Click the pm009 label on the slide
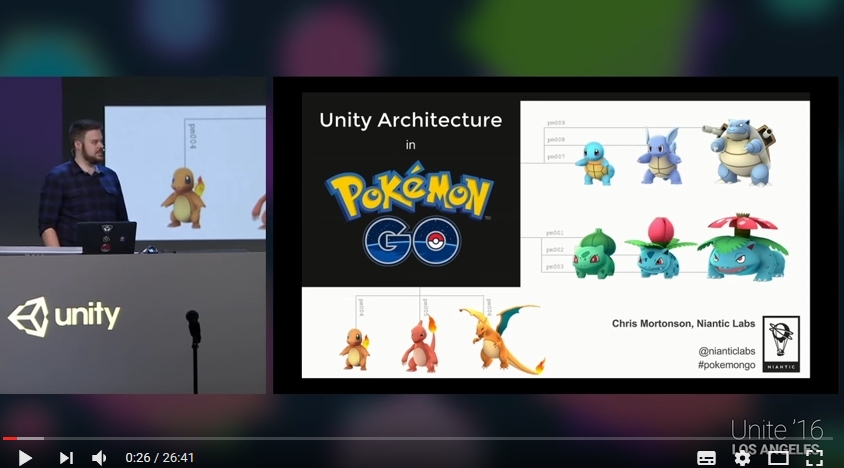844x468 pixels. [556, 123]
